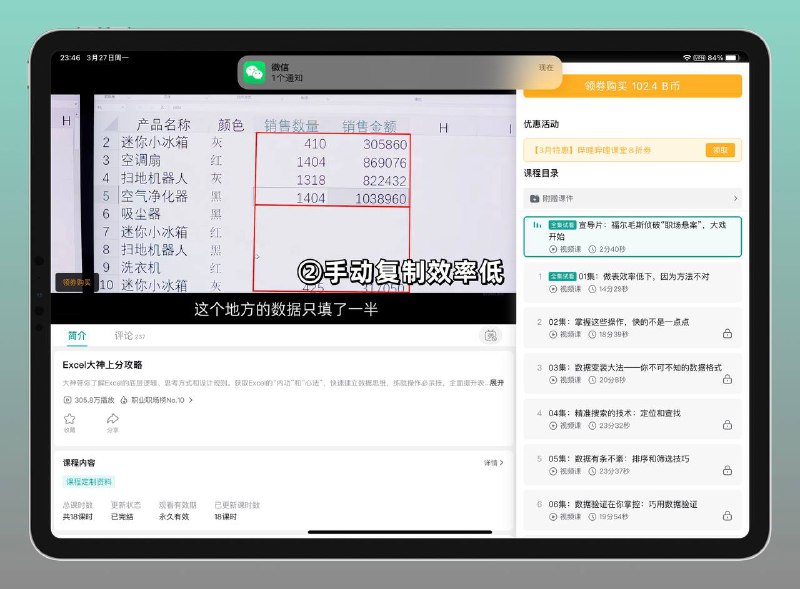Tap the play-count icon next to 305.8万播放
This screenshot has height=589, width=800.
[x=67, y=400]
